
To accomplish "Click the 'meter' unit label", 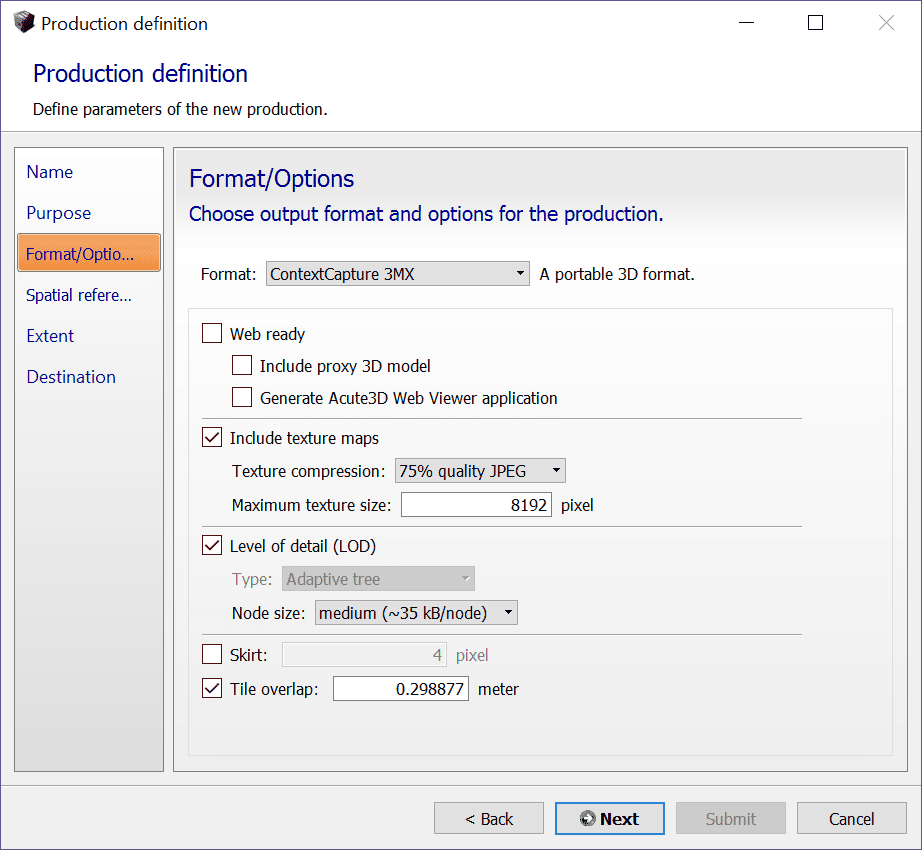I will click(499, 689).
